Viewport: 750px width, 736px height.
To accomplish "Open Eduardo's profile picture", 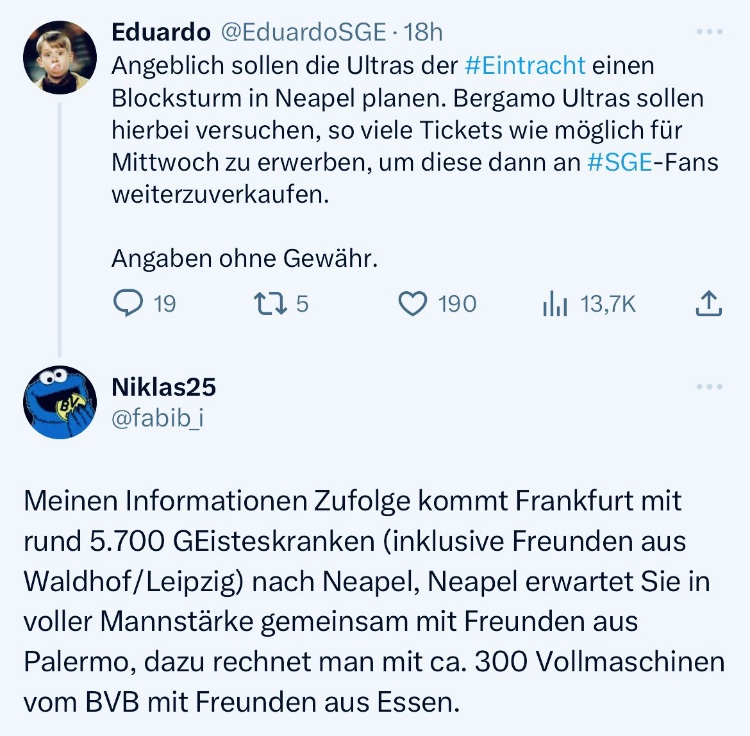I will pyautogui.click(x=59, y=57).
